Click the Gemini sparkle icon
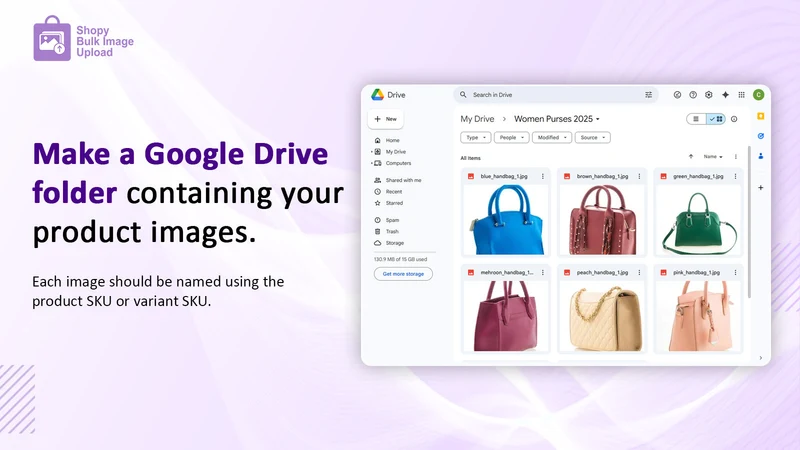 pos(726,95)
